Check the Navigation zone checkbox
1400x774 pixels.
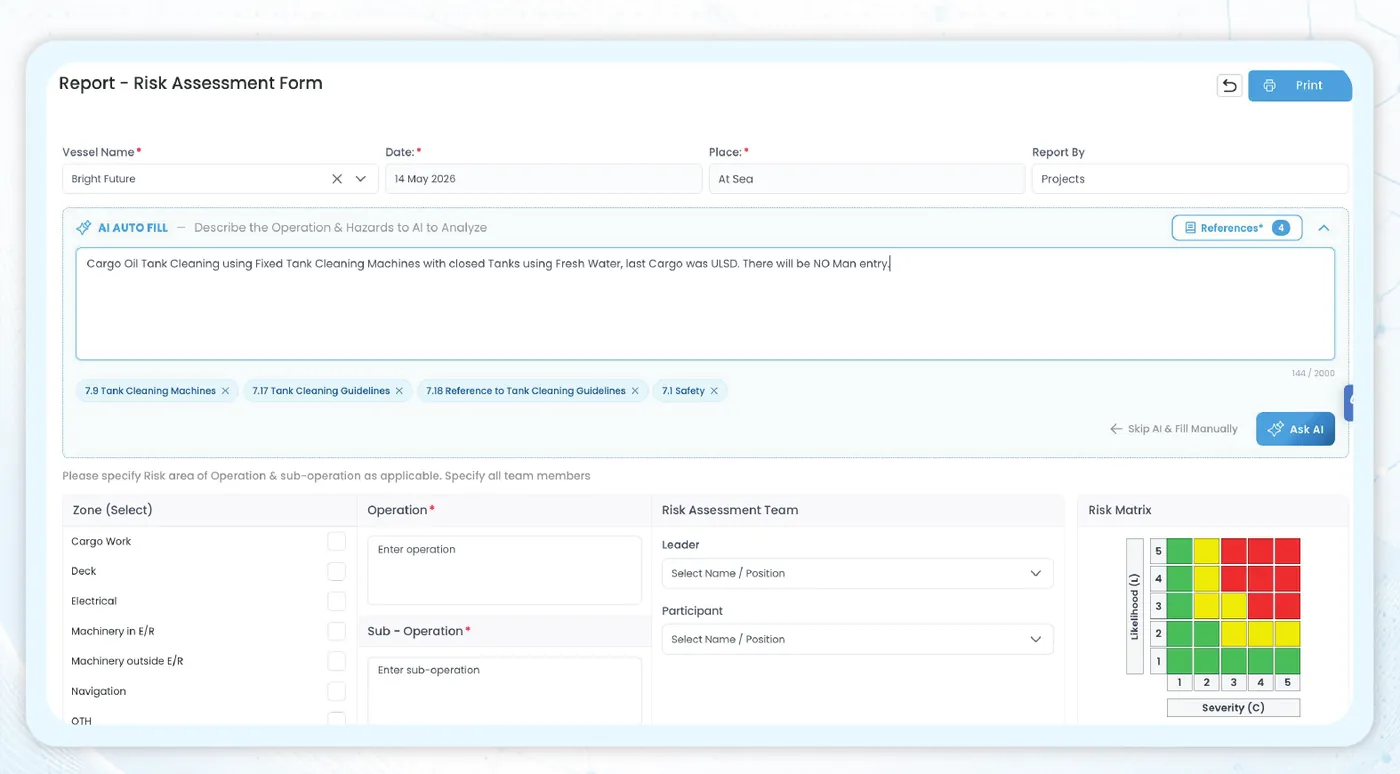(x=336, y=691)
